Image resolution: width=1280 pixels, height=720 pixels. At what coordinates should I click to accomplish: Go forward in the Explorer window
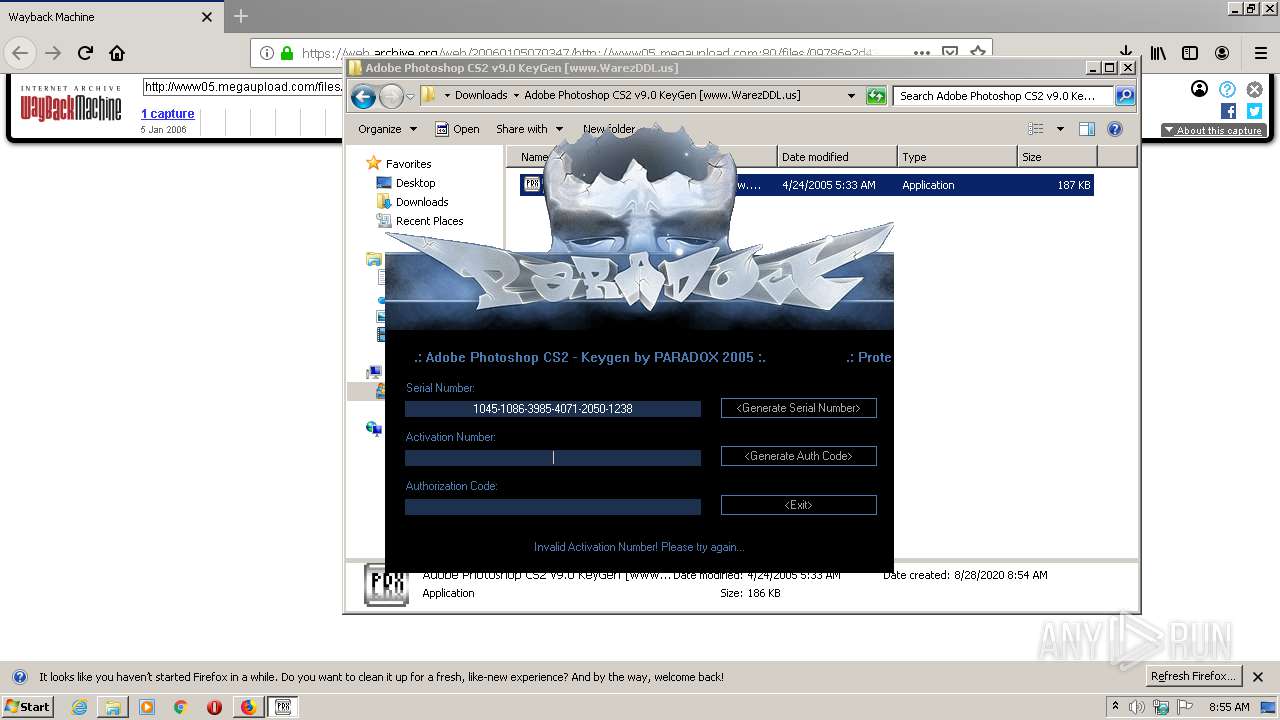click(x=391, y=96)
